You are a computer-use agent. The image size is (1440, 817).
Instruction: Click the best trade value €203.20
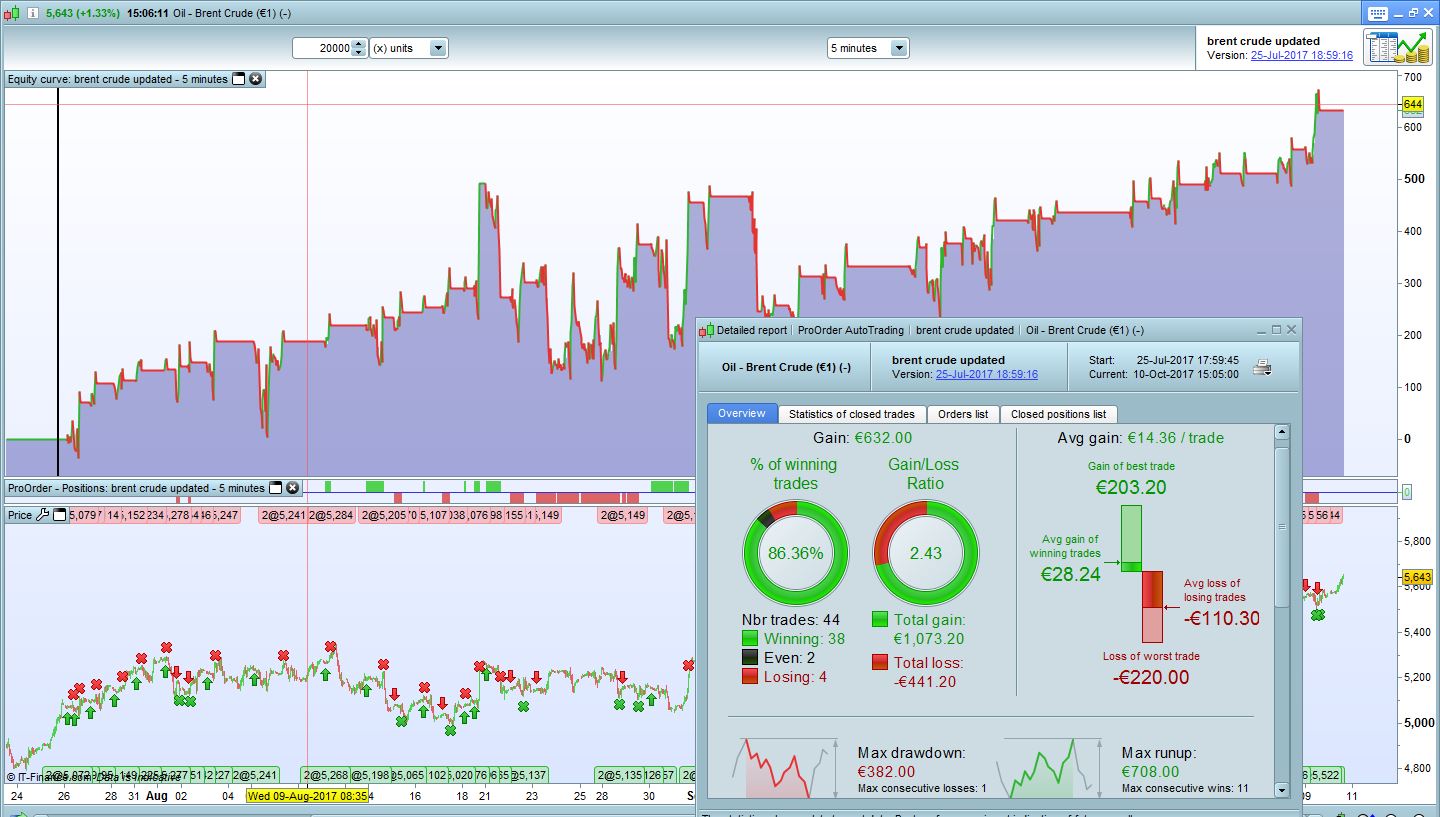1131,488
